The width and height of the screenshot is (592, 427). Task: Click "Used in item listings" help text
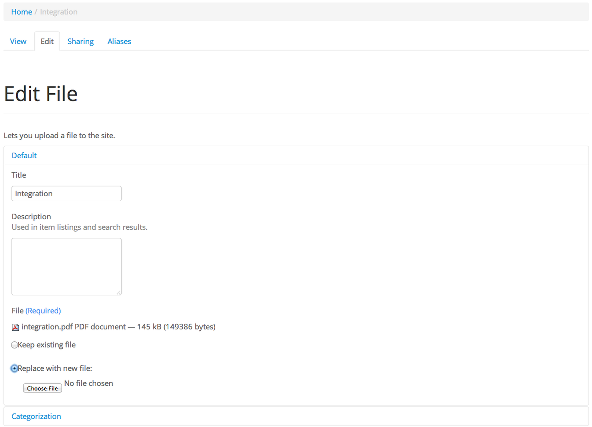pyautogui.click(x=79, y=227)
